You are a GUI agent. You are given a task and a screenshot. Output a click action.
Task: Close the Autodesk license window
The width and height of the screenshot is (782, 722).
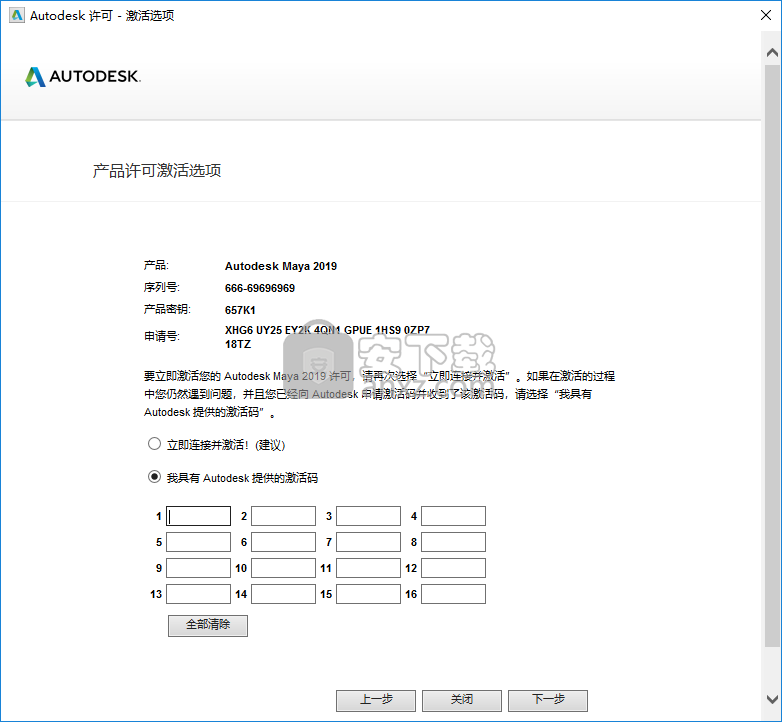pyautogui.click(x=766, y=15)
